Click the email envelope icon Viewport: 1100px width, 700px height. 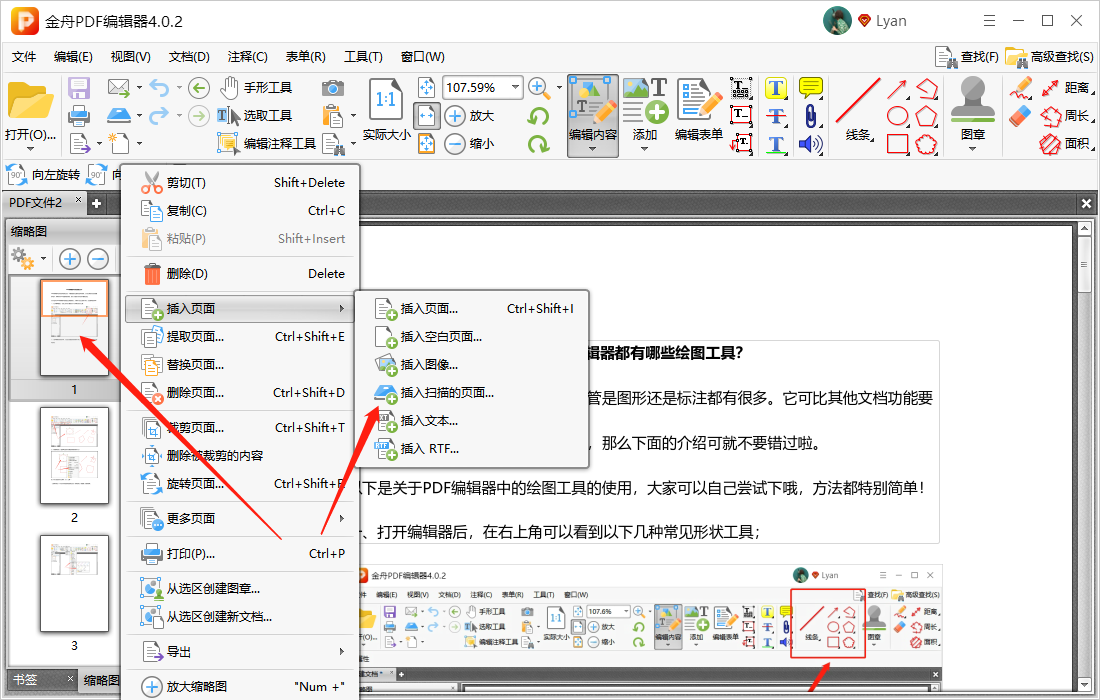click(x=119, y=88)
